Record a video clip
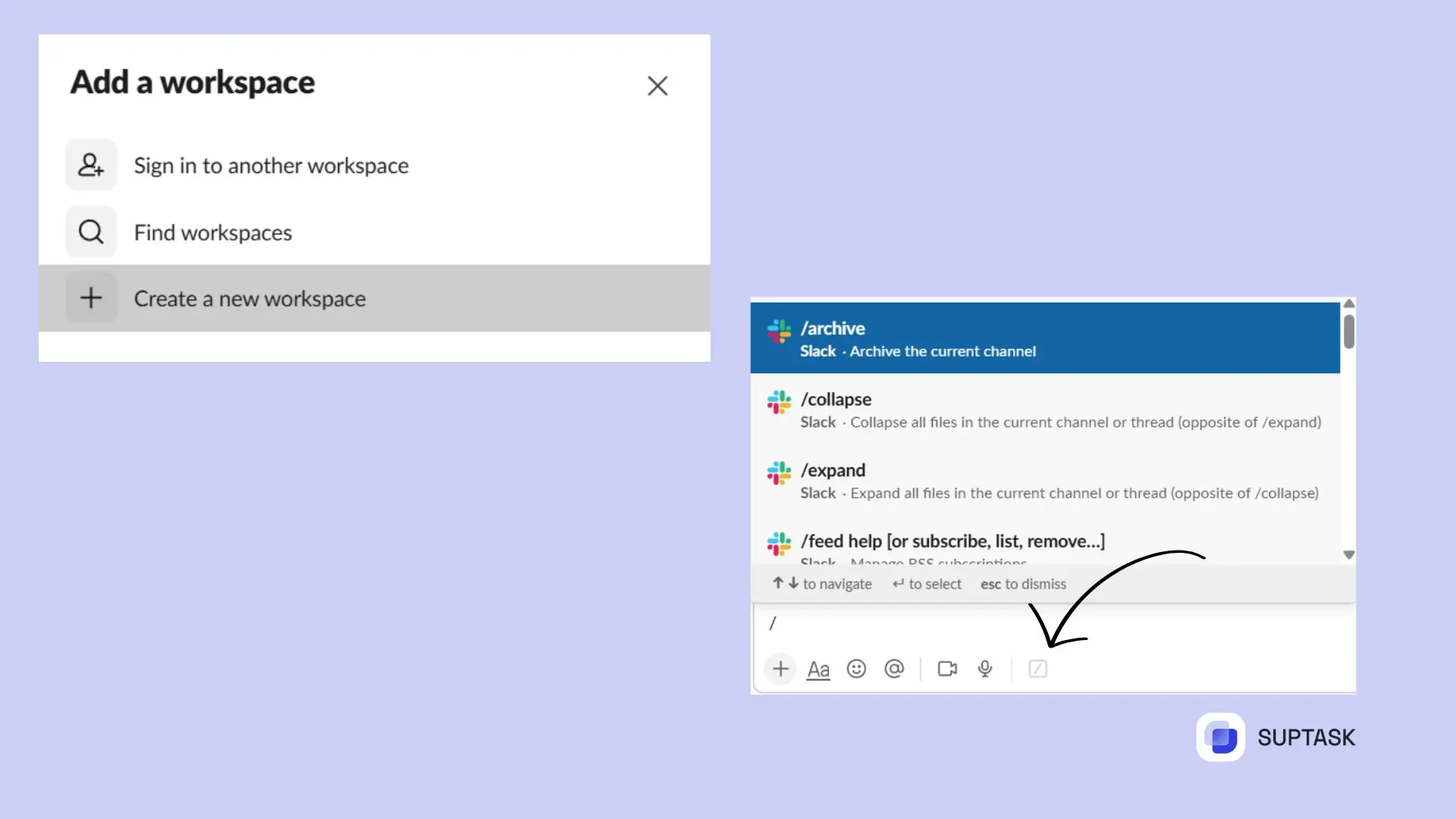 coord(947,669)
